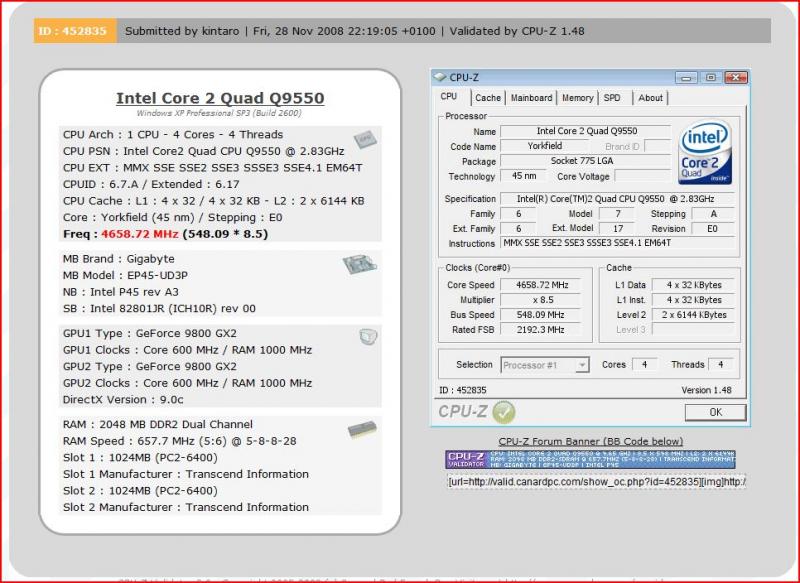Viewport: 800px width, 583px height.
Task: Click the Code Name field Yorkfield
Action: click(x=544, y=146)
